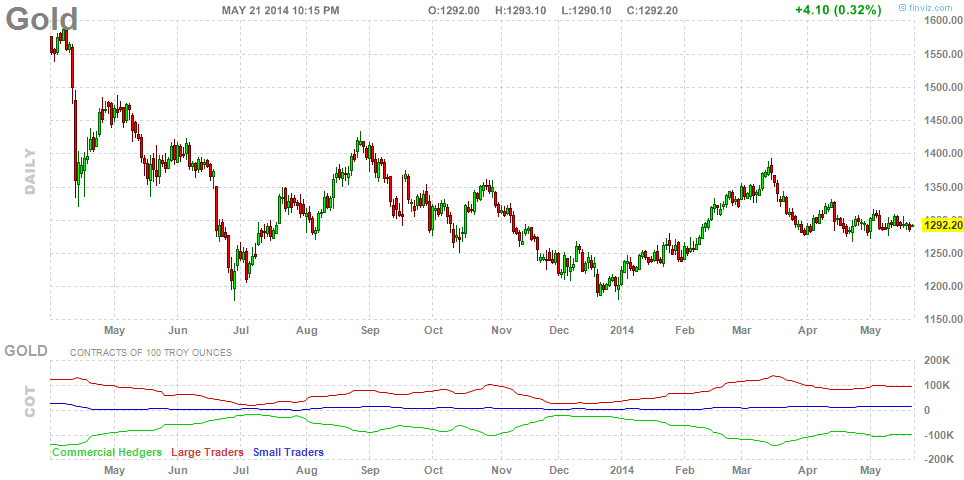Screen dimensions: 964x480
Task: Click CONTRACTS OF 100 TROY OUNCES caption
Action: (151, 353)
